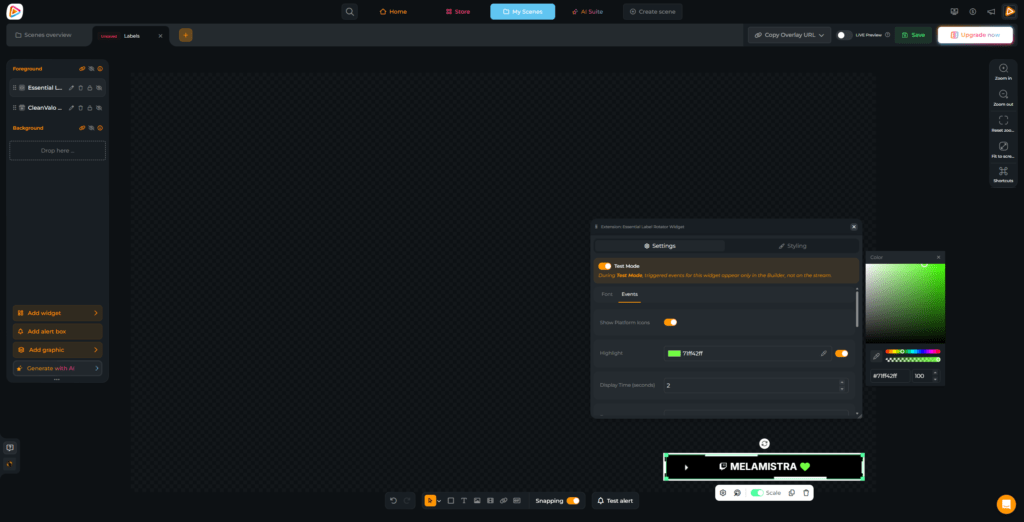Switch to the Styling tab
Screen dimensions: 1024x522
click(792, 245)
